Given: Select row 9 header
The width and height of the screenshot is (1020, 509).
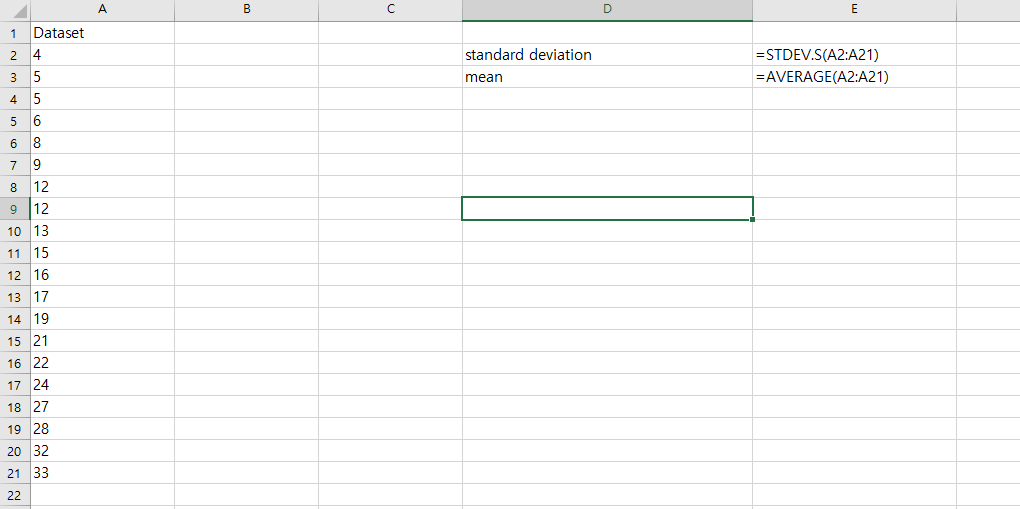Looking at the screenshot, I should (x=15, y=209).
